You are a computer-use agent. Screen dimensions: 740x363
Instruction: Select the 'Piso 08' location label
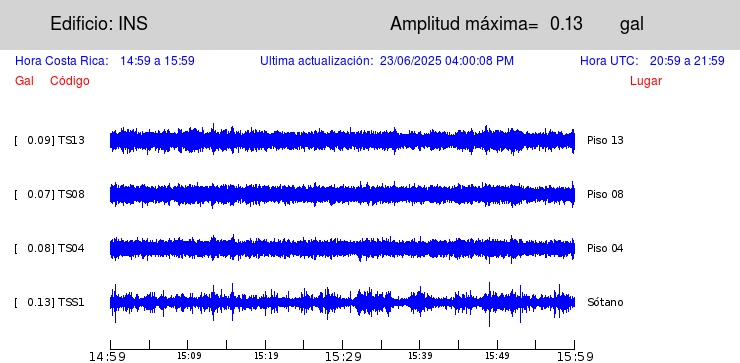tap(605, 194)
